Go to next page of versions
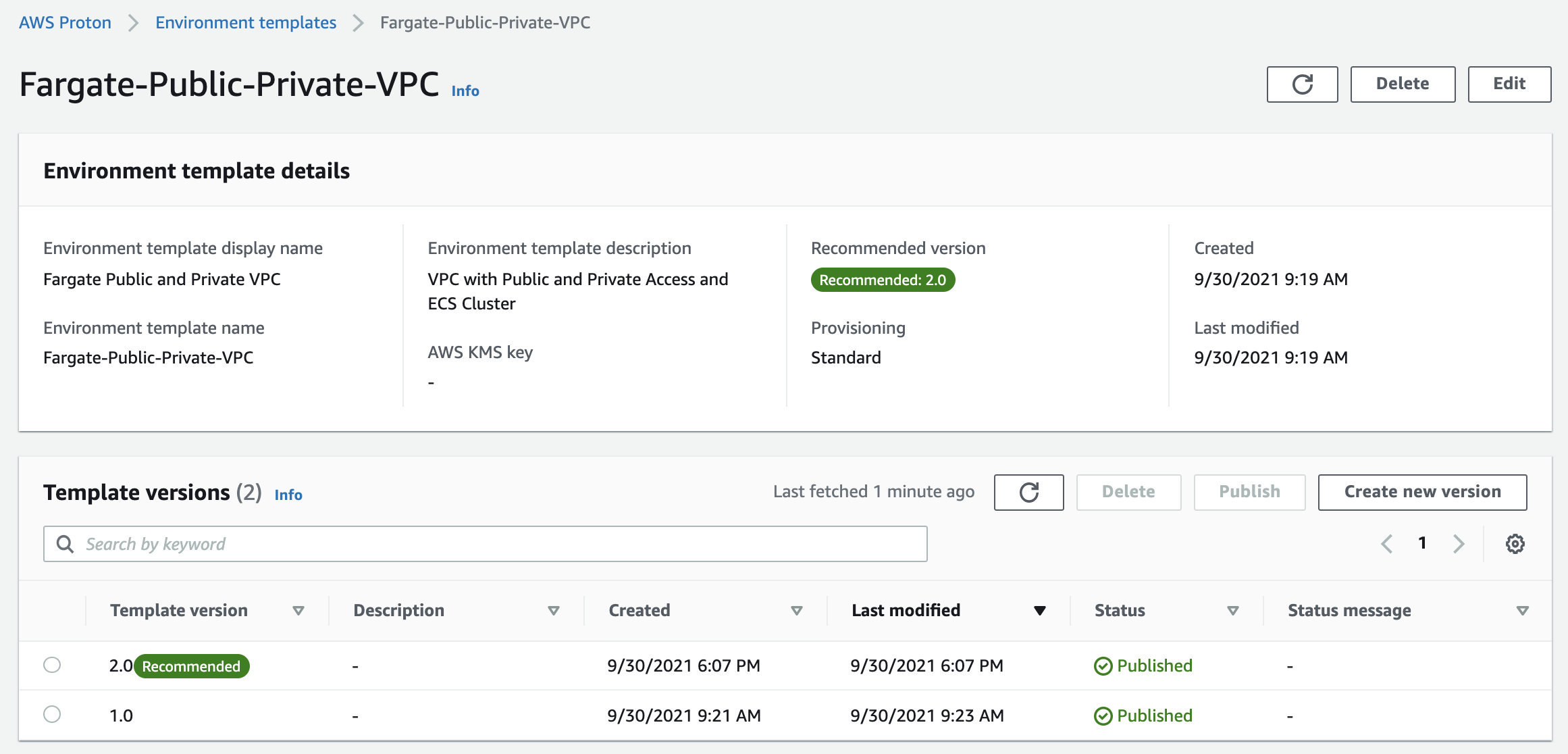1568x754 pixels. coord(1459,544)
